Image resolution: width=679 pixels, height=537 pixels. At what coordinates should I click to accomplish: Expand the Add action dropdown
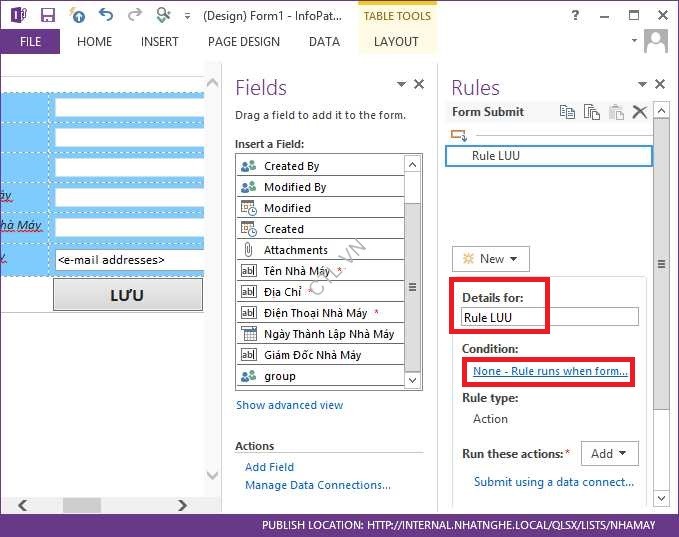[x=608, y=453]
